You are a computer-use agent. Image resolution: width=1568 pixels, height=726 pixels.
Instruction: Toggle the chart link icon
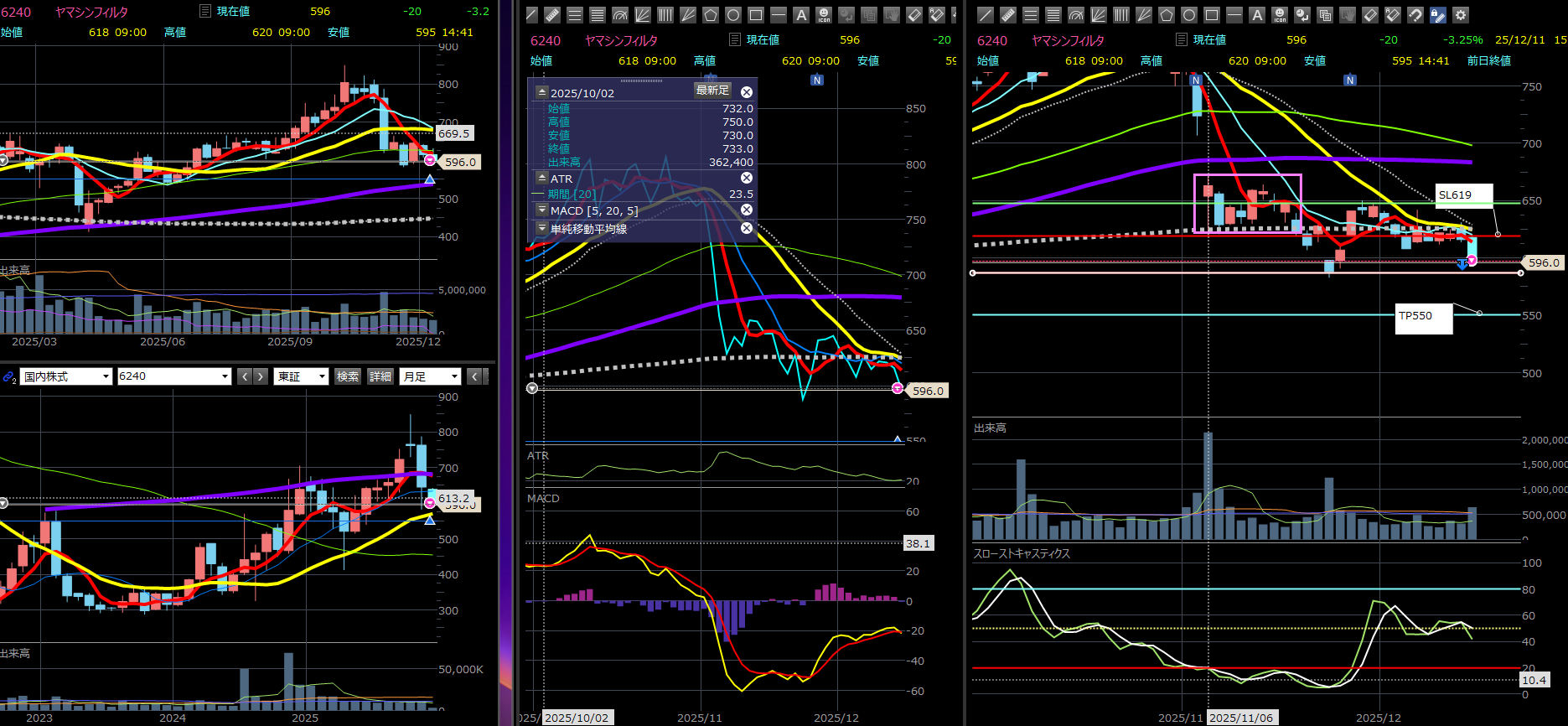(x=9, y=377)
